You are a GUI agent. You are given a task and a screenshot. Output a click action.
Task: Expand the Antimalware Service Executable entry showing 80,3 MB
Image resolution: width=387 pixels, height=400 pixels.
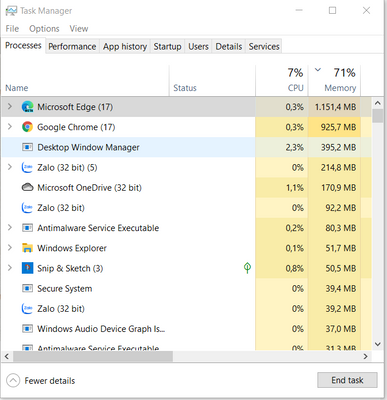click(10, 228)
